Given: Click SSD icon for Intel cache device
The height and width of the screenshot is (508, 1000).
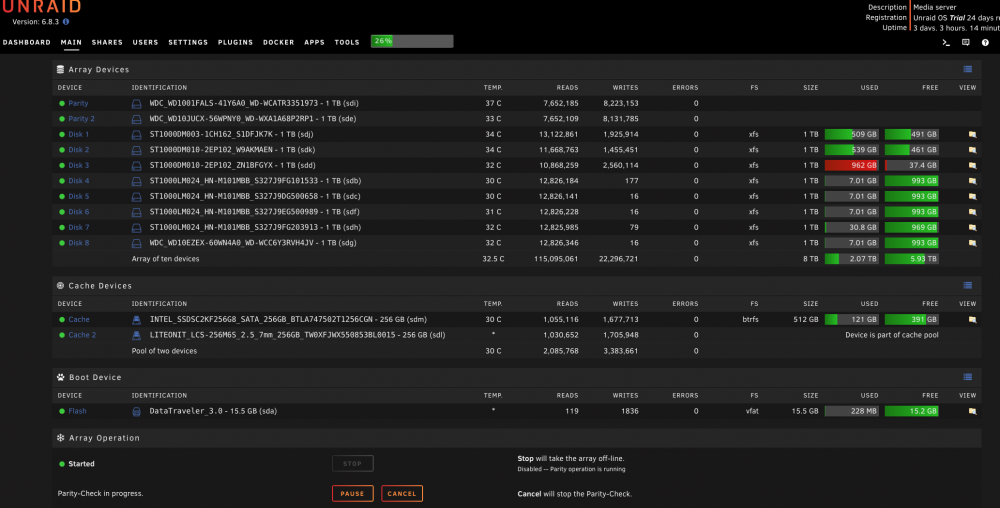Looking at the screenshot, I should 136,319.
